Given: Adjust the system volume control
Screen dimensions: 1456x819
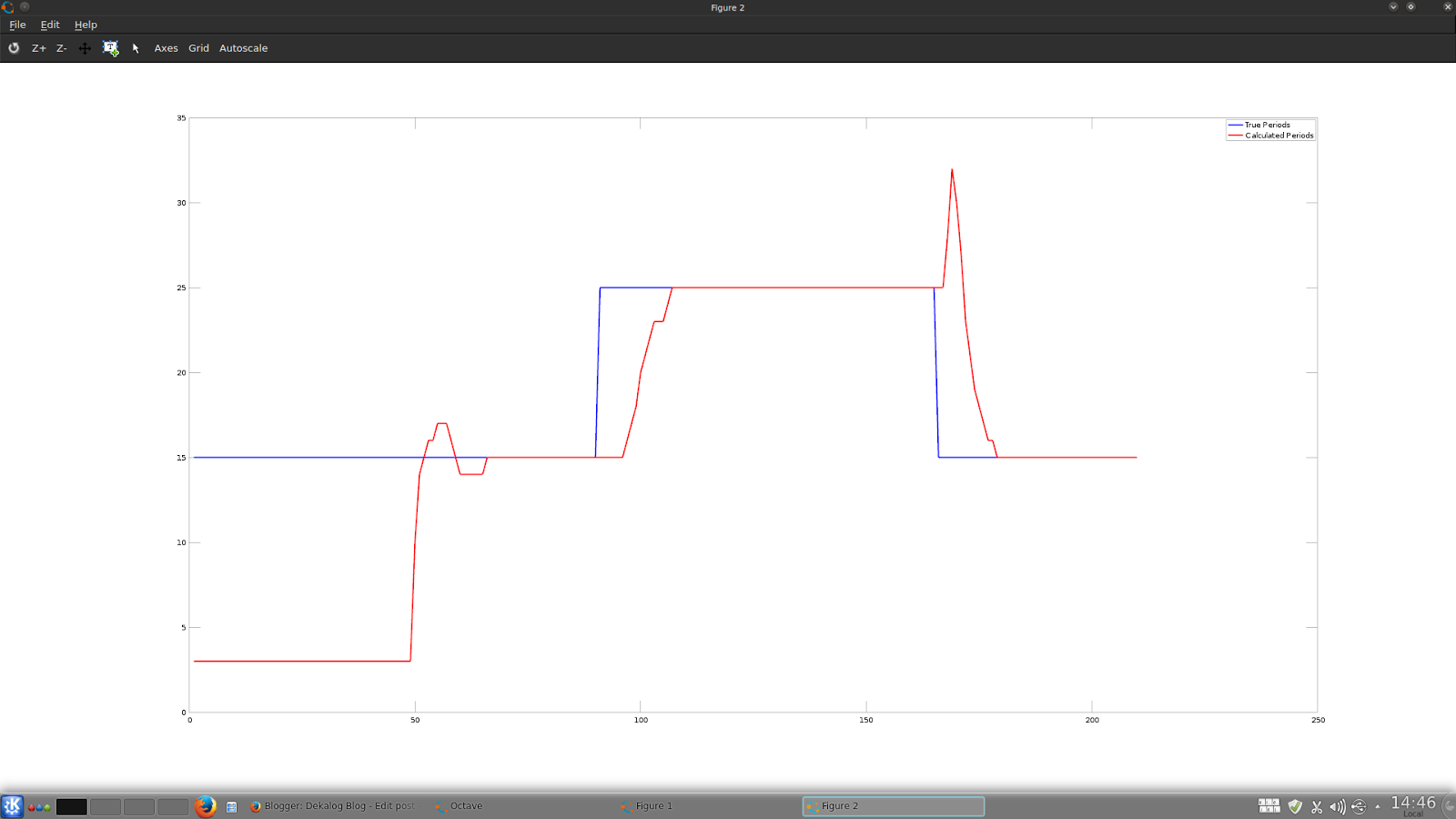Looking at the screenshot, I should pyautogui.click(x=1336, y=805).
